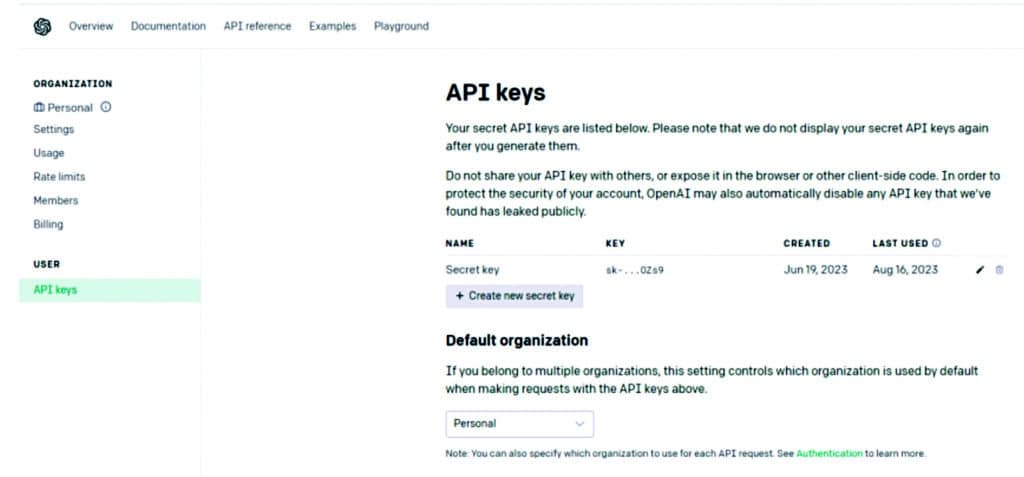Go to the Members page
Image resolution: width=1024 pixels, height=477 pixels.
coord(56,200)
